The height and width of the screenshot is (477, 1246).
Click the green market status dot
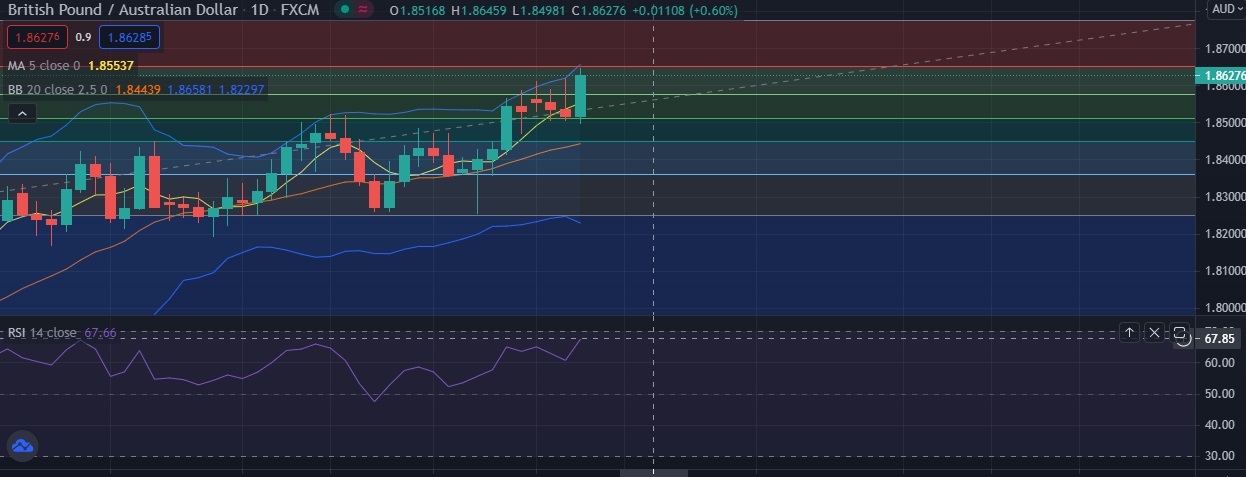click(345, 10)
